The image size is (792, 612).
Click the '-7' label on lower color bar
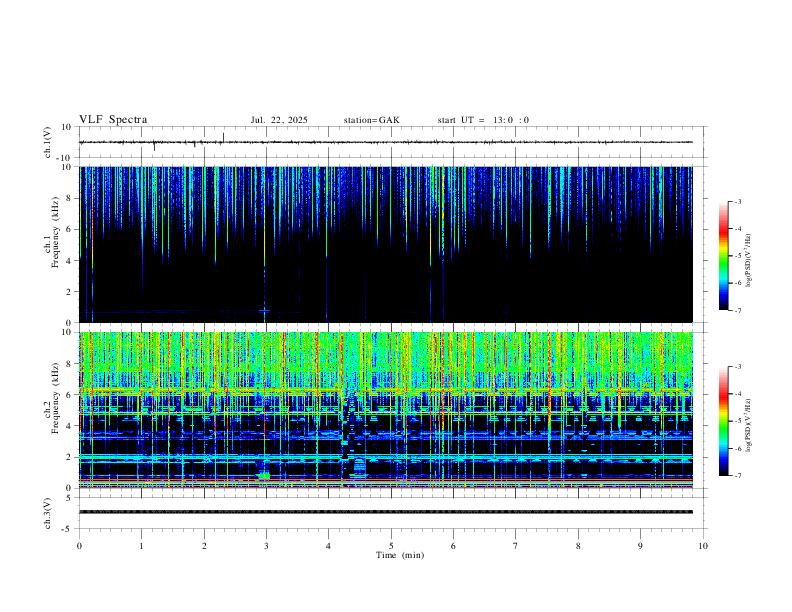(x=737, y=476)
